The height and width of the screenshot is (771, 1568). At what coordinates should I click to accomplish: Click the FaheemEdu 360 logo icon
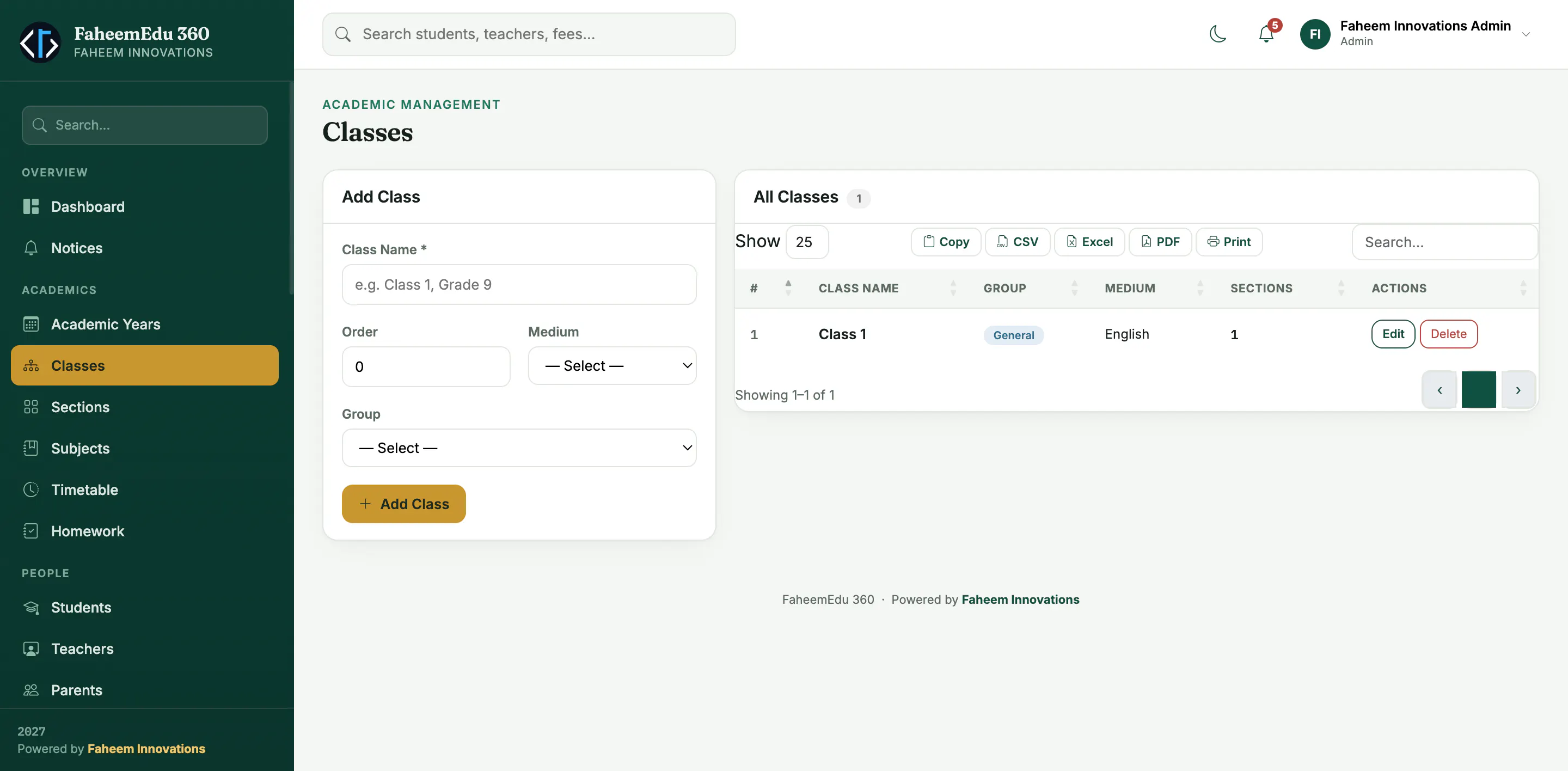point(40,42)
